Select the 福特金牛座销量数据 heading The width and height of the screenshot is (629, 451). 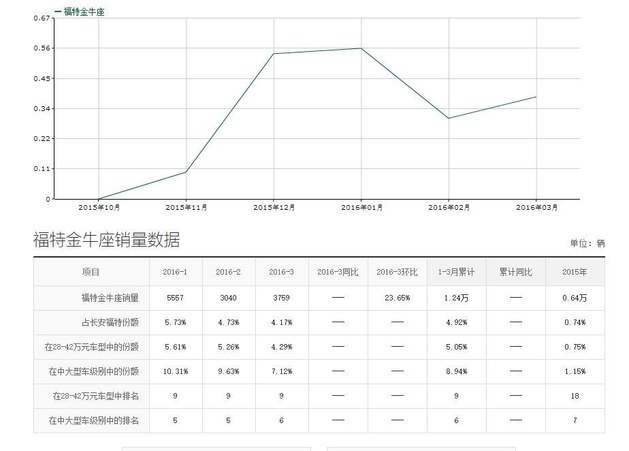pos(106,240)
